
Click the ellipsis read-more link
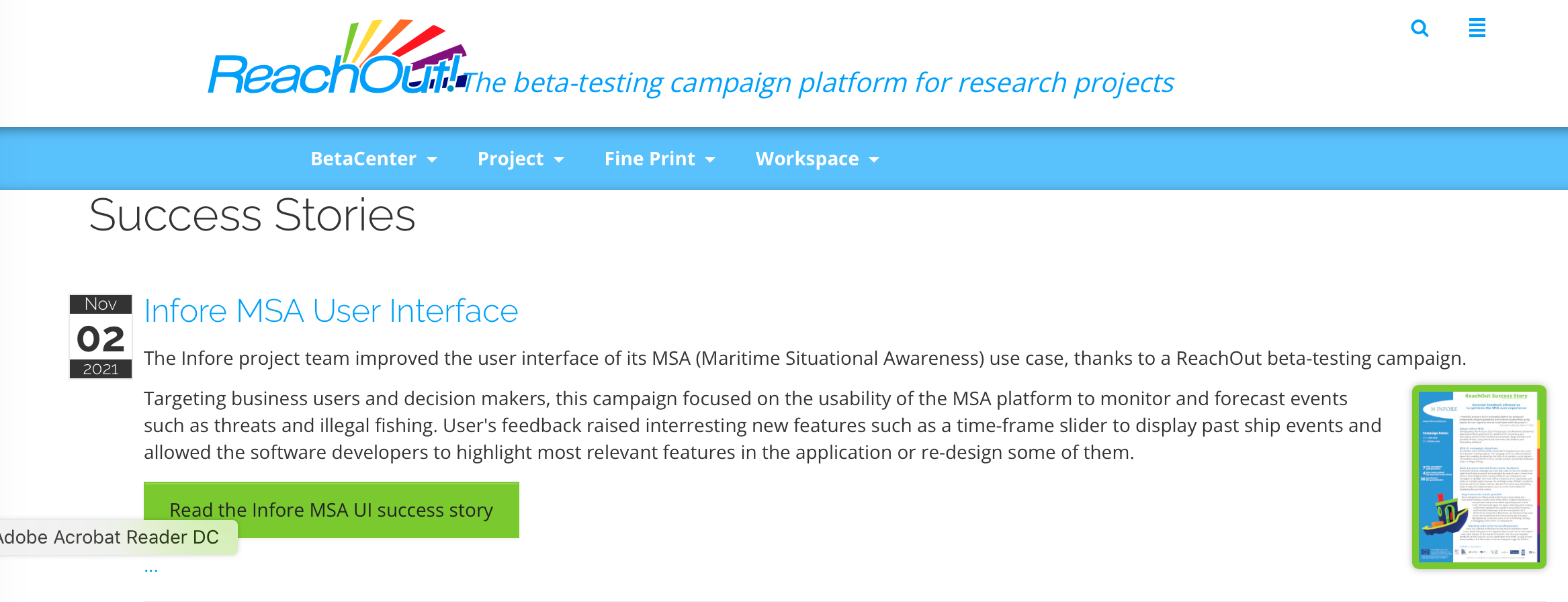coord(151,570)
